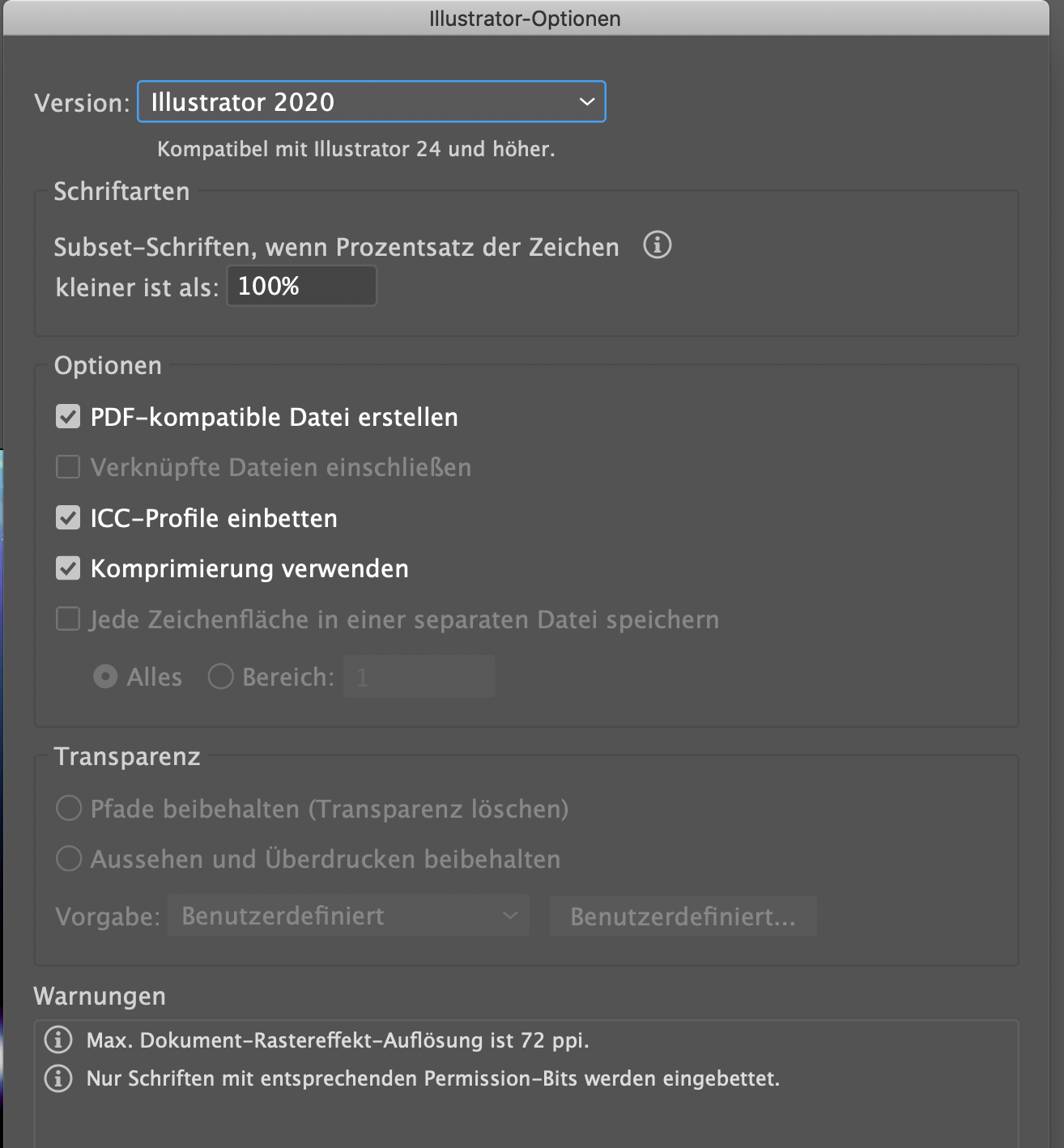Click the 100% subset percentage field
The height and width of the screenshot is (1148, 1064).
(301, 286)
